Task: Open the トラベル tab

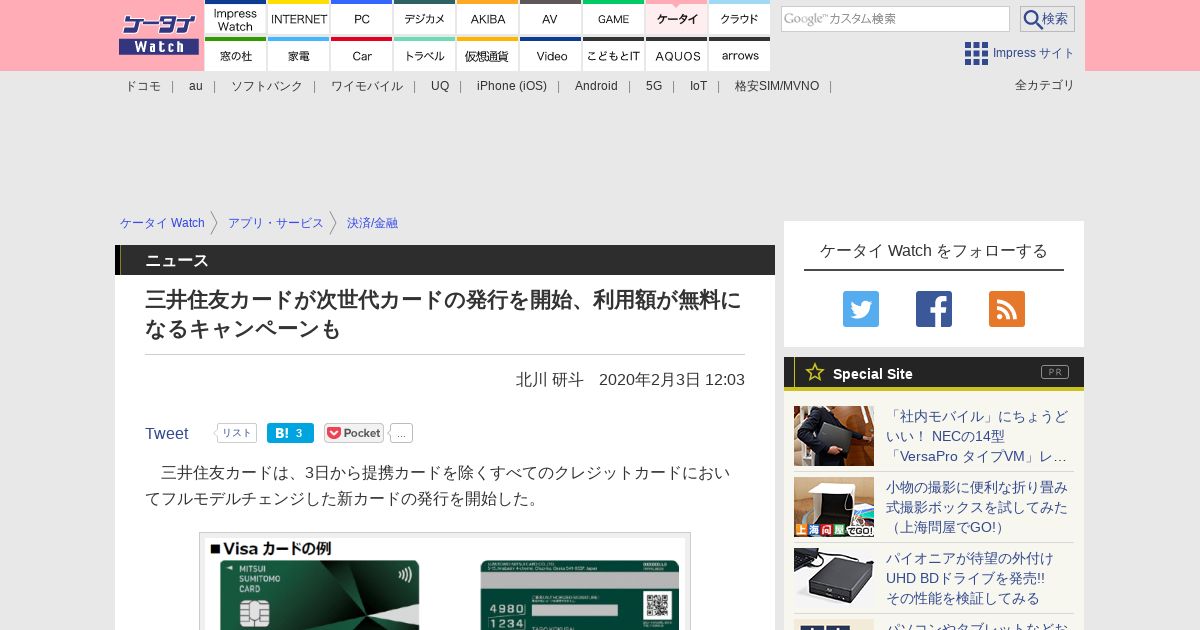Action: pyautogui.click(x=425, y=55)
